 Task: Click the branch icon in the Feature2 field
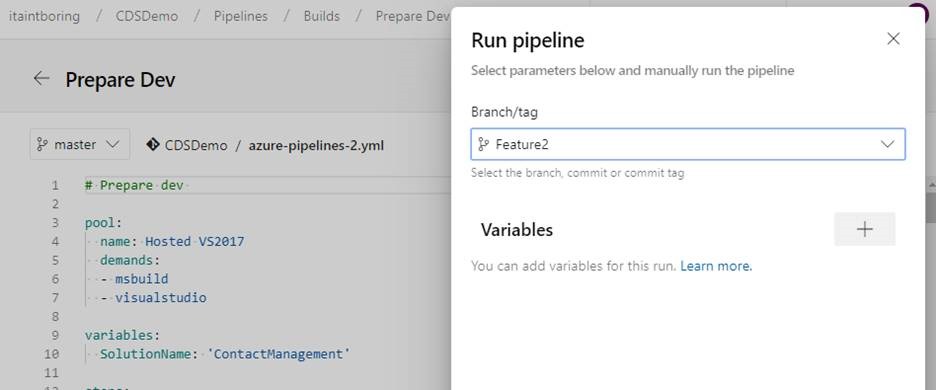(x=484, y=145)
